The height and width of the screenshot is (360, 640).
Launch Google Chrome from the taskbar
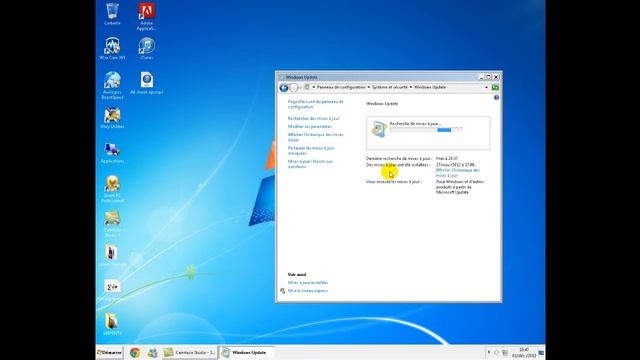[x=135, y=352]
